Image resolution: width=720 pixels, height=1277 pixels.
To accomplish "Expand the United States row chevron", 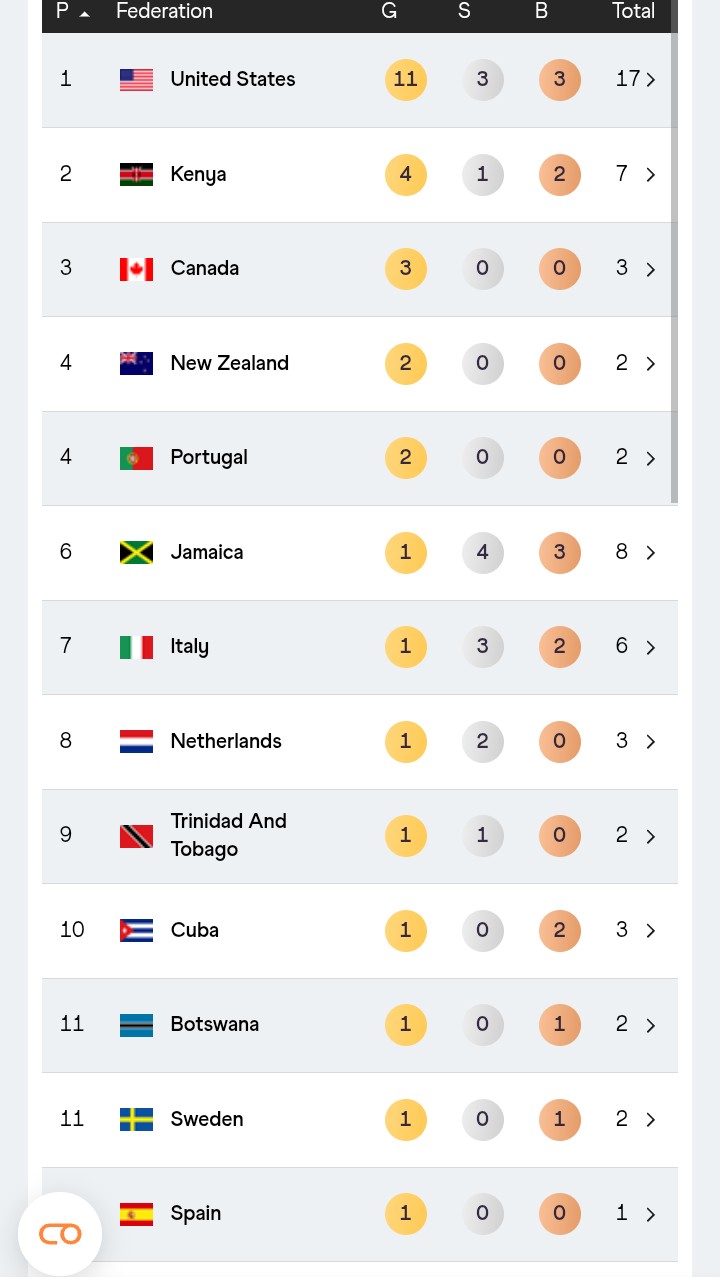I will [x=651, y=80].
